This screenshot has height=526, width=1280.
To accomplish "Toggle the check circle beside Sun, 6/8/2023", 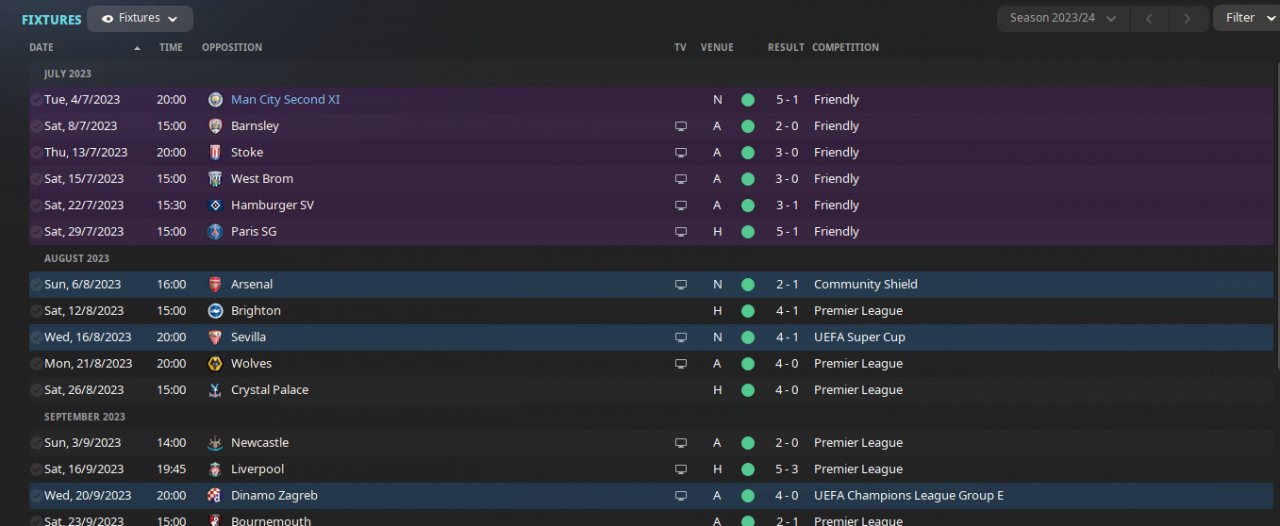I will [36, 284].
